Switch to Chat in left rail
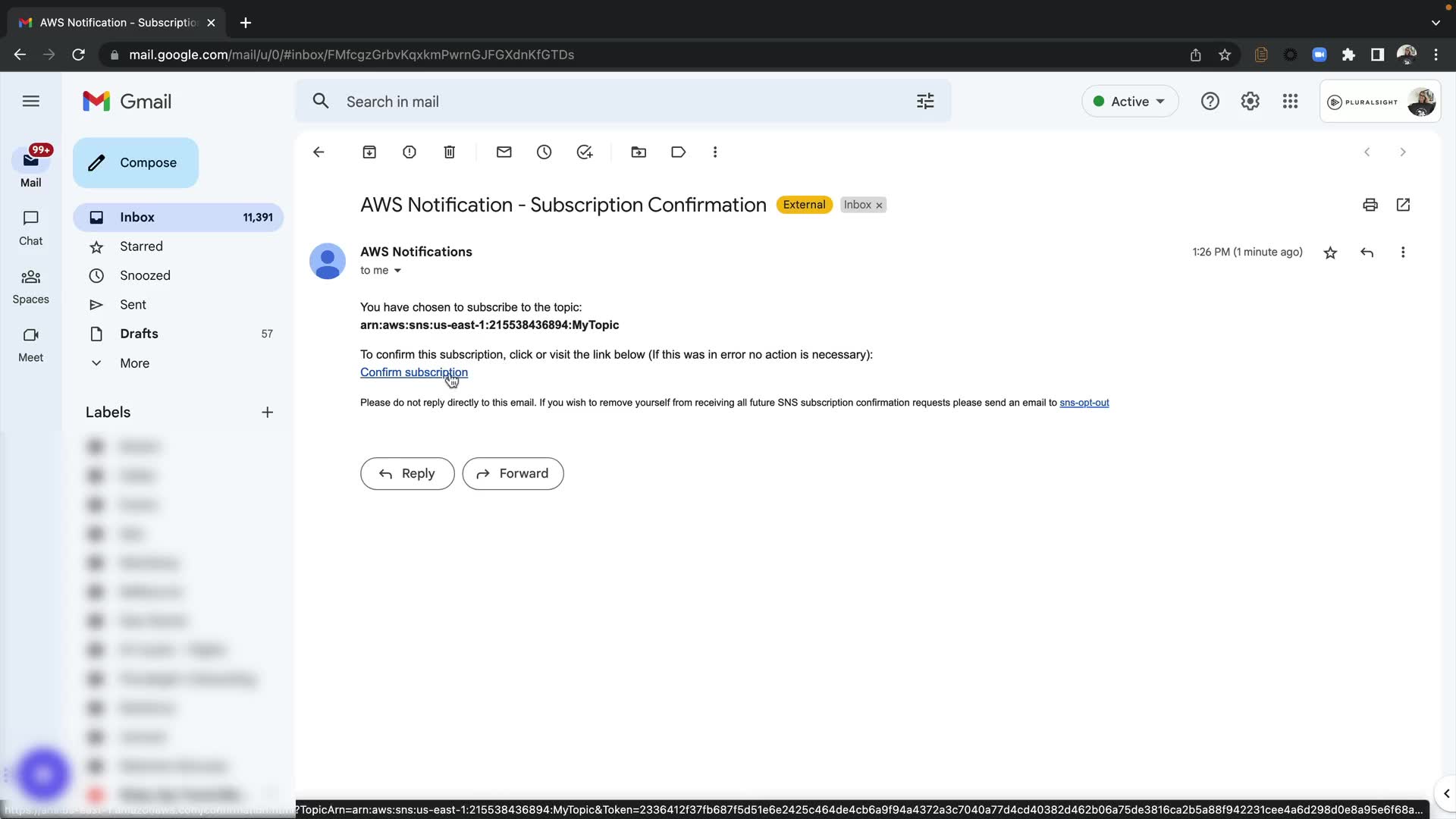This screenshot has width=1456, height=819. tap(30, 227)
